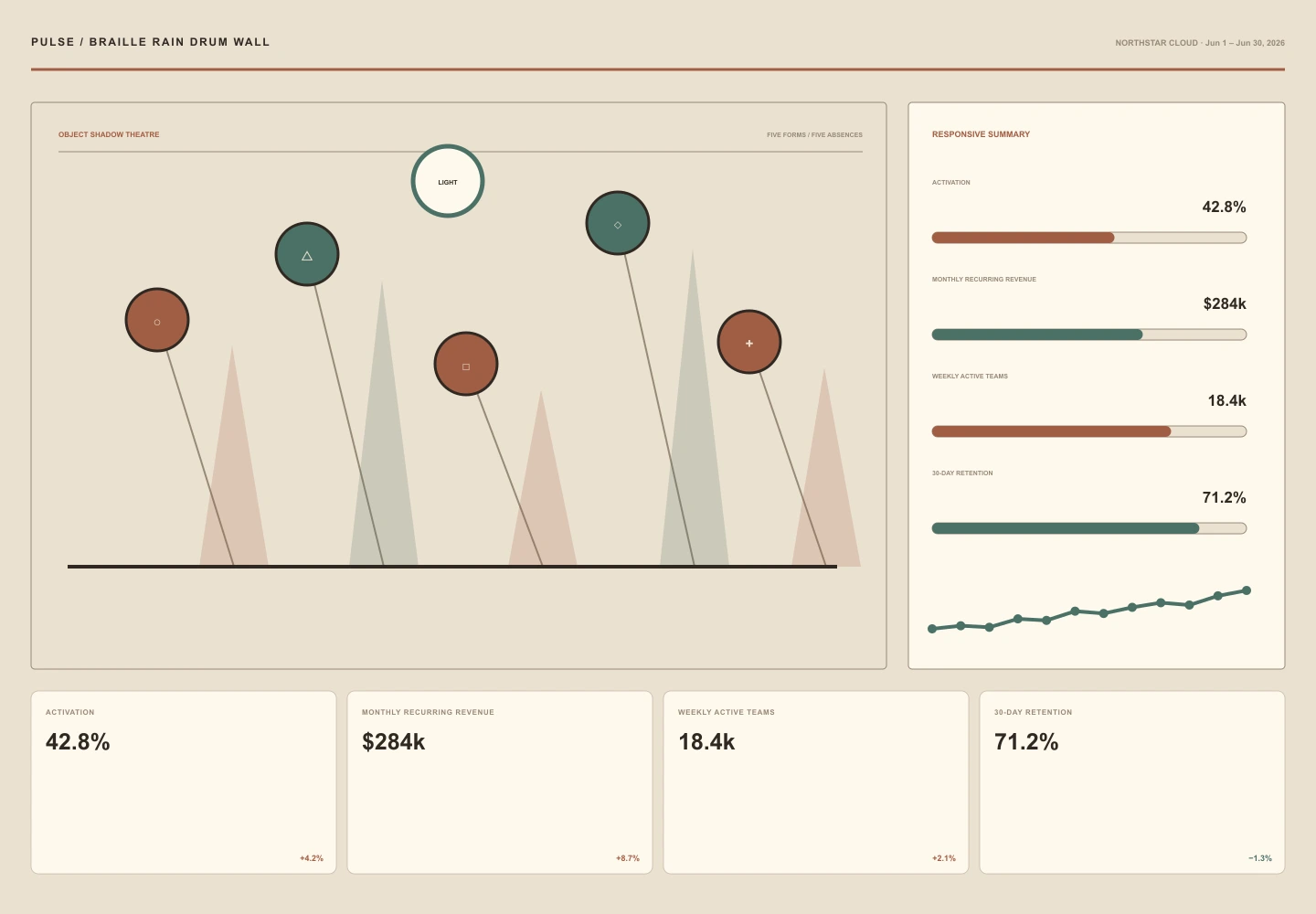Screen dimensions: 1316x914
Task: Click the RESPONSIVE SUMMARY heading
Action: pos(981,134)
